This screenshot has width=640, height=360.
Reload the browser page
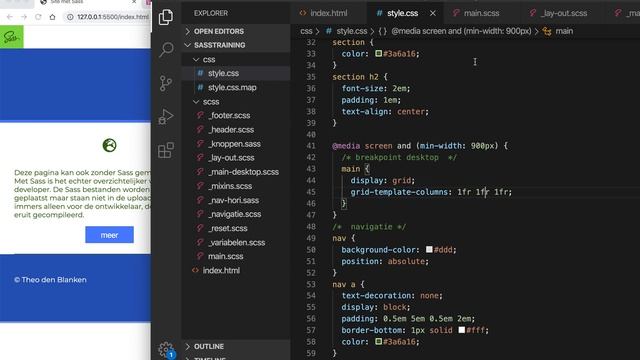click(x=38, y=17)
